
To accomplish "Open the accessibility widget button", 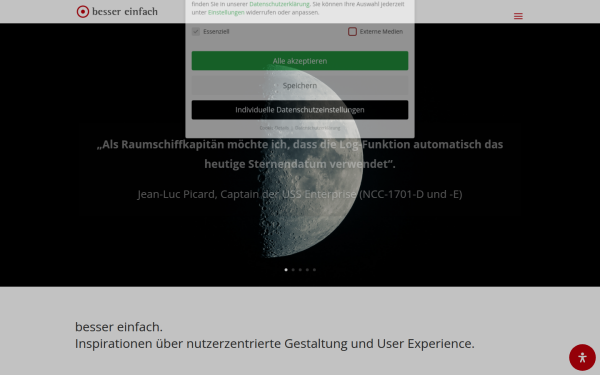I will pos(582,357).
